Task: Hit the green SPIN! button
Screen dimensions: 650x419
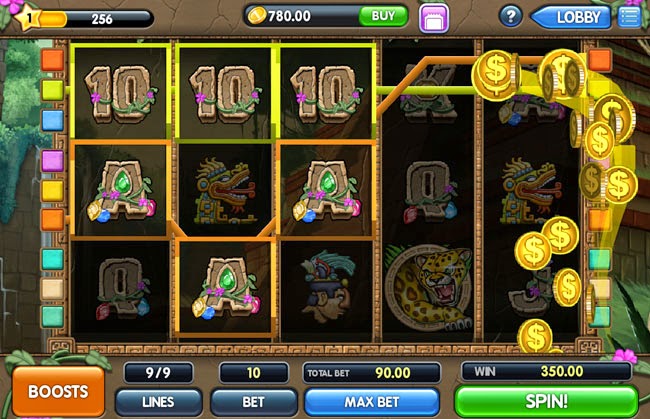Action: 546,401
